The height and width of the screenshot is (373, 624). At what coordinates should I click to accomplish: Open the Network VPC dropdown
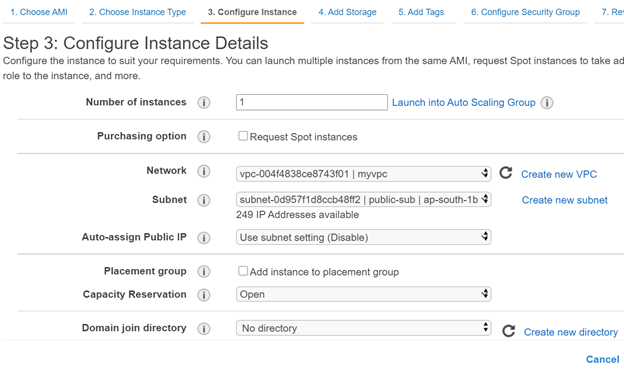tap(363, 174)
